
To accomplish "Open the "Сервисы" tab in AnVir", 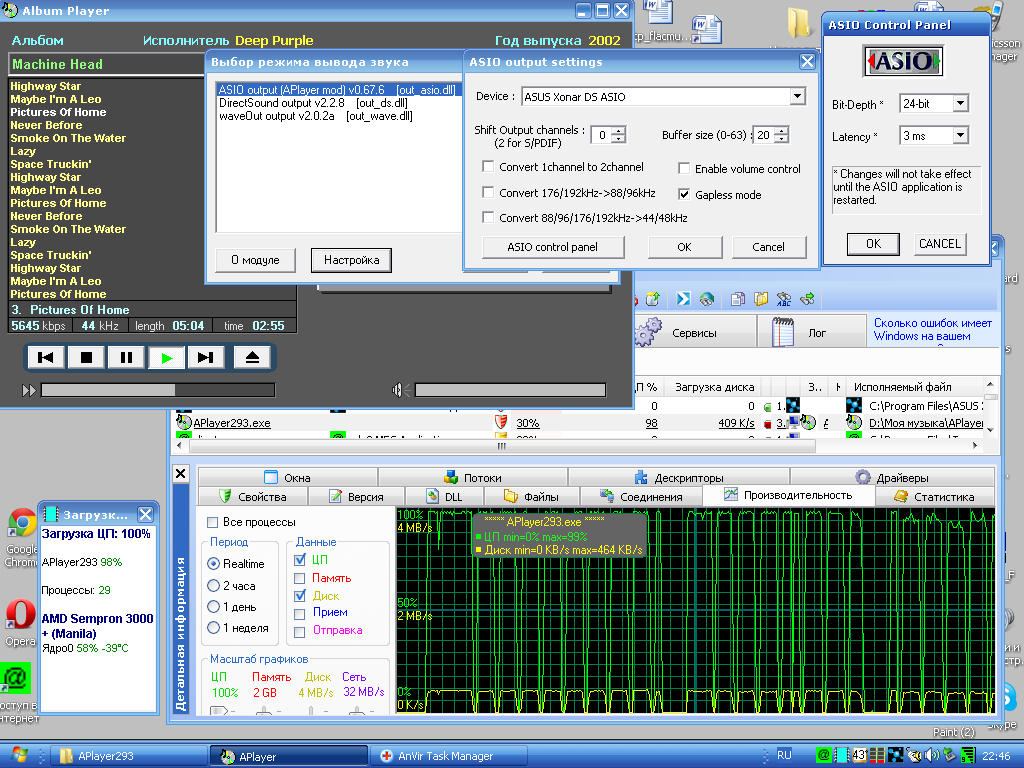I will point(694,332).
